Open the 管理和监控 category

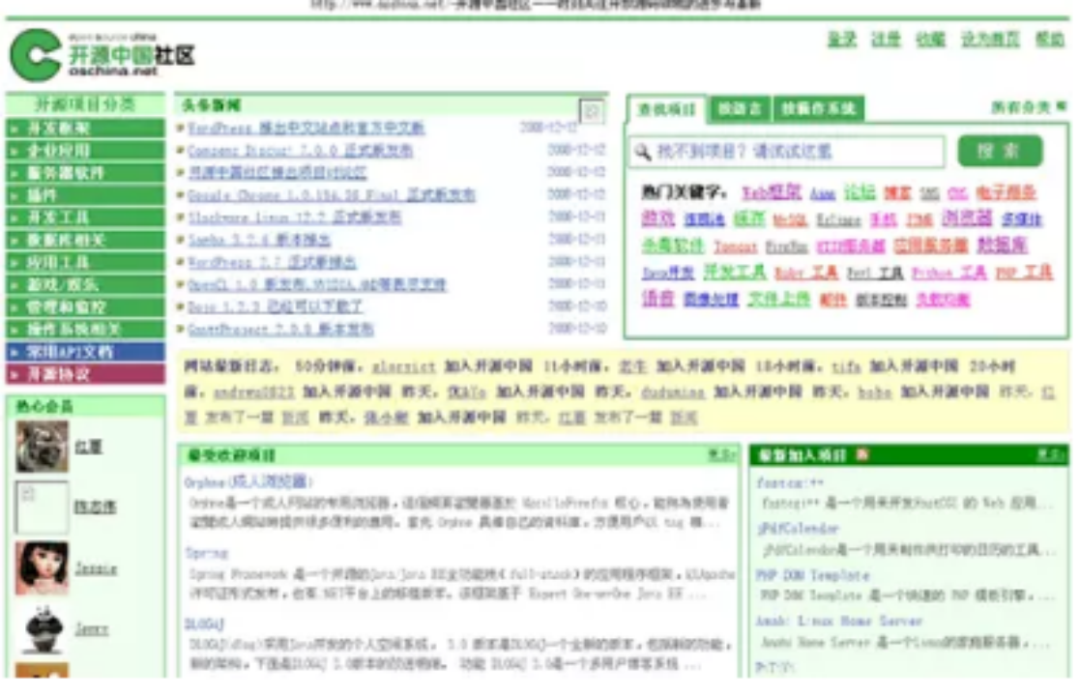point(85,307)
